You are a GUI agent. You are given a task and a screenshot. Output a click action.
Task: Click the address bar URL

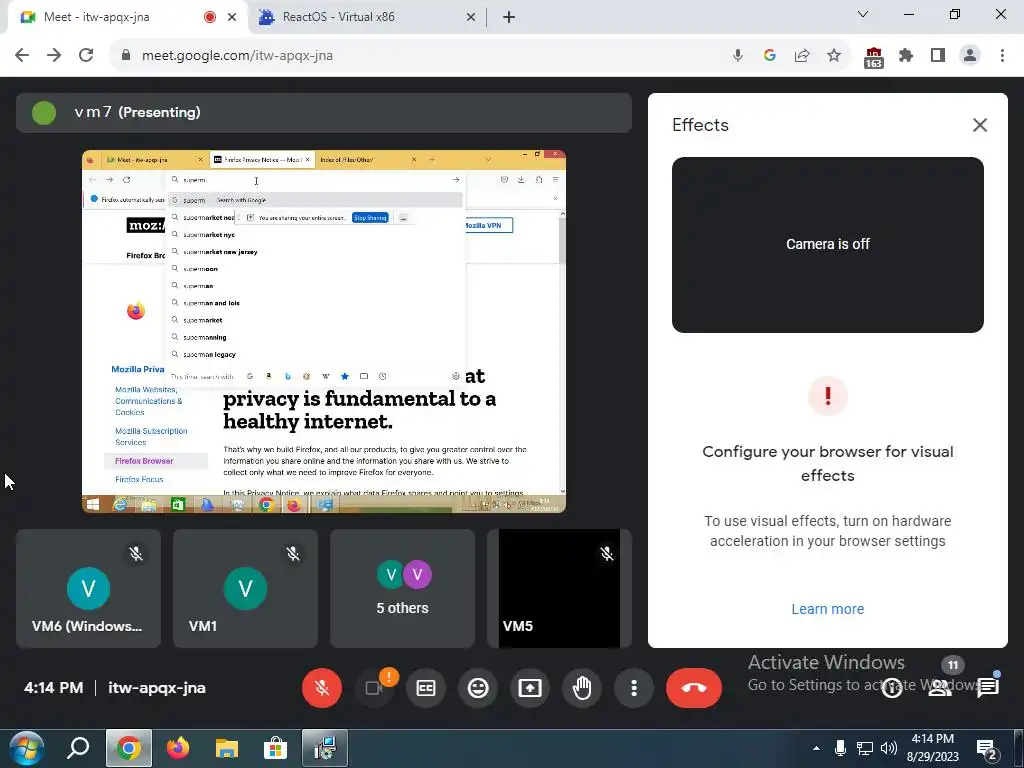[x=238, y=56]
